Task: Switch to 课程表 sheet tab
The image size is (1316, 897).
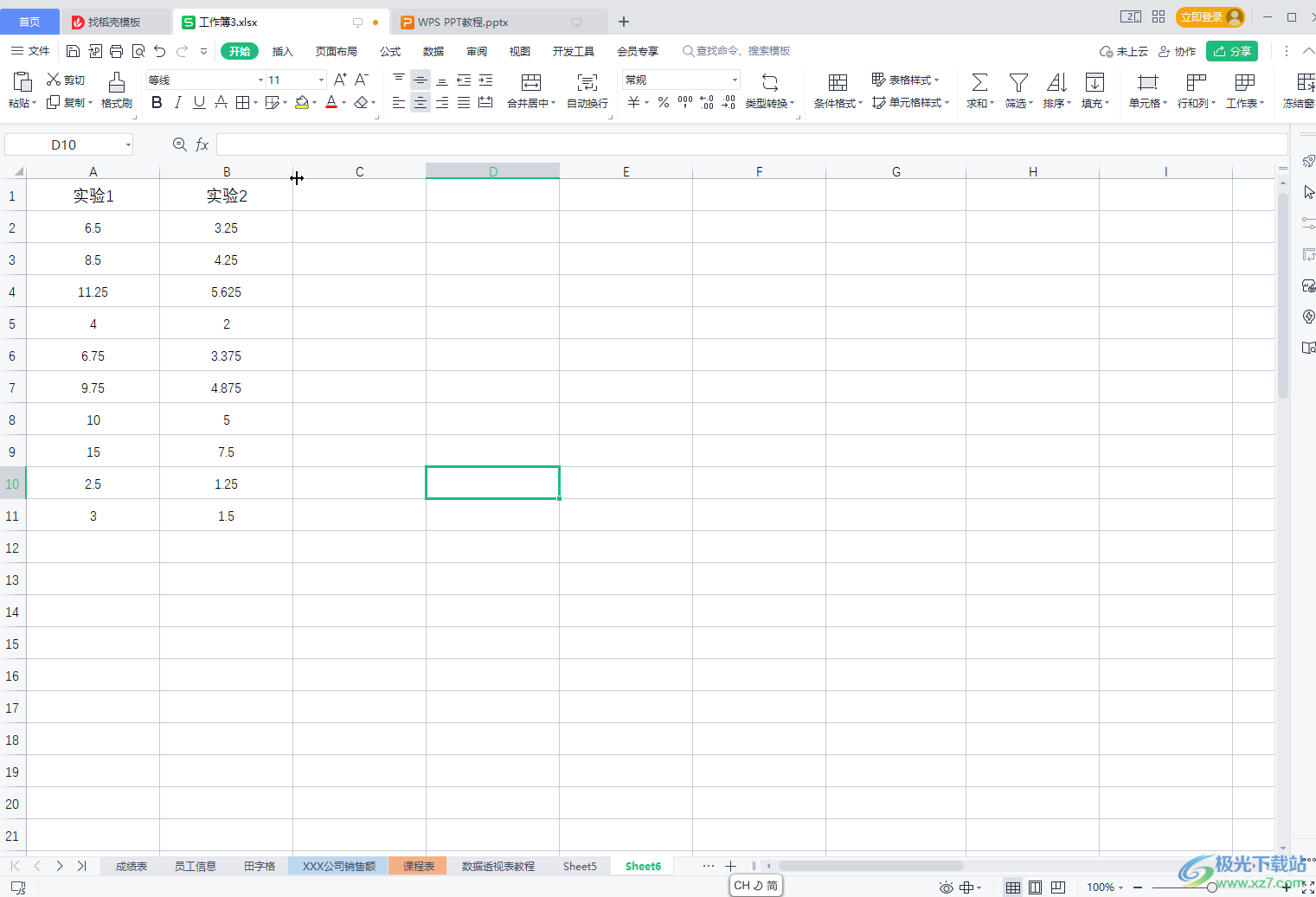Action: tap(418, 866)
